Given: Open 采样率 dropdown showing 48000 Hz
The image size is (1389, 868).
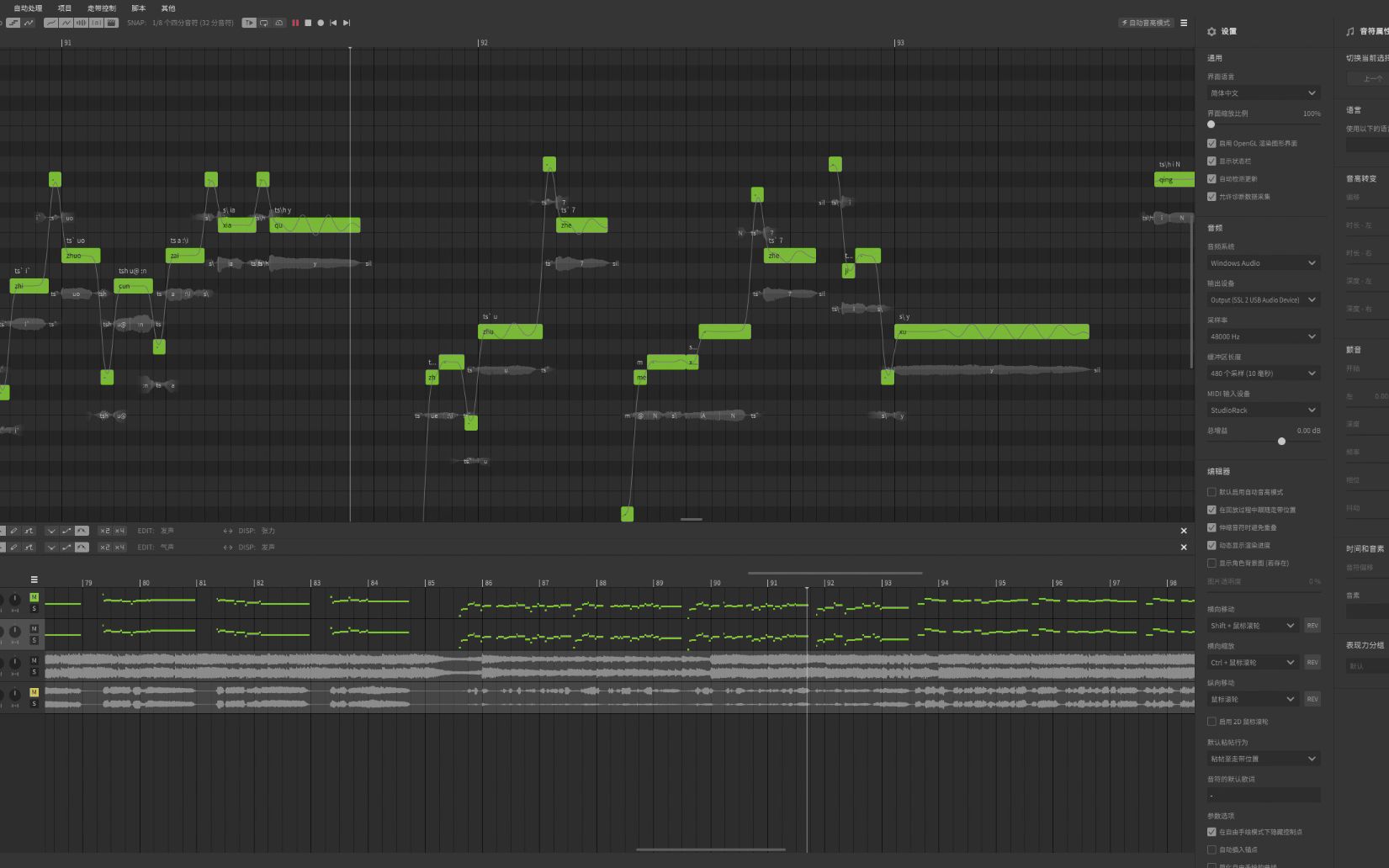Looking at the screenshot, I should point(1264,336).
